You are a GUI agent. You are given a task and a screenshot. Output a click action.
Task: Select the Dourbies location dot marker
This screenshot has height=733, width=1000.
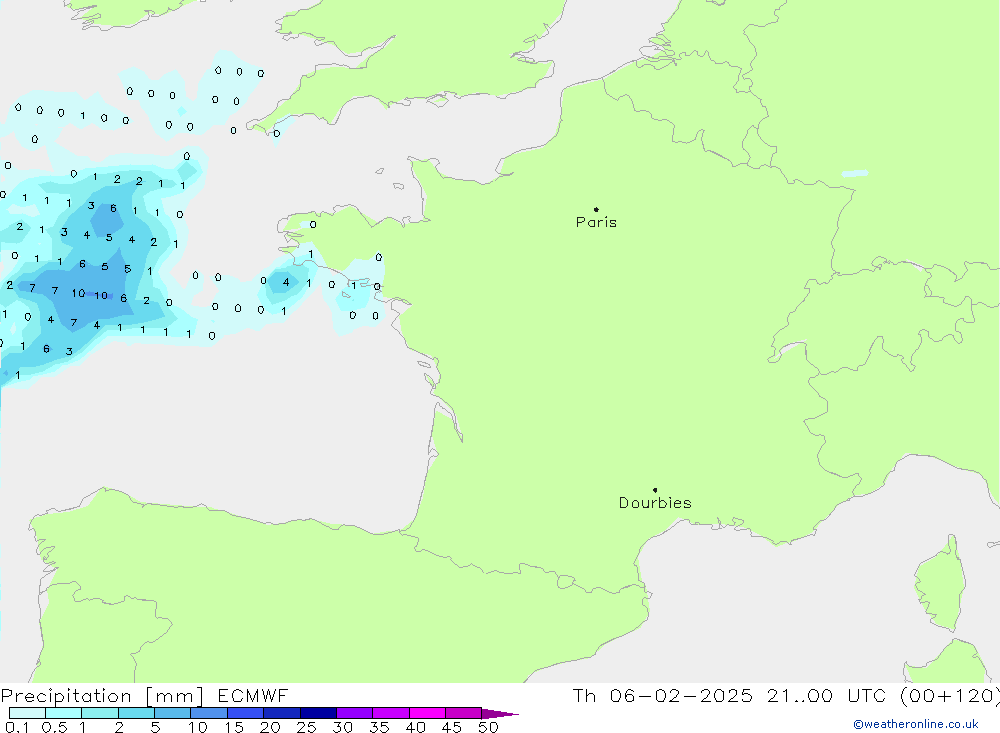[655, 490]
